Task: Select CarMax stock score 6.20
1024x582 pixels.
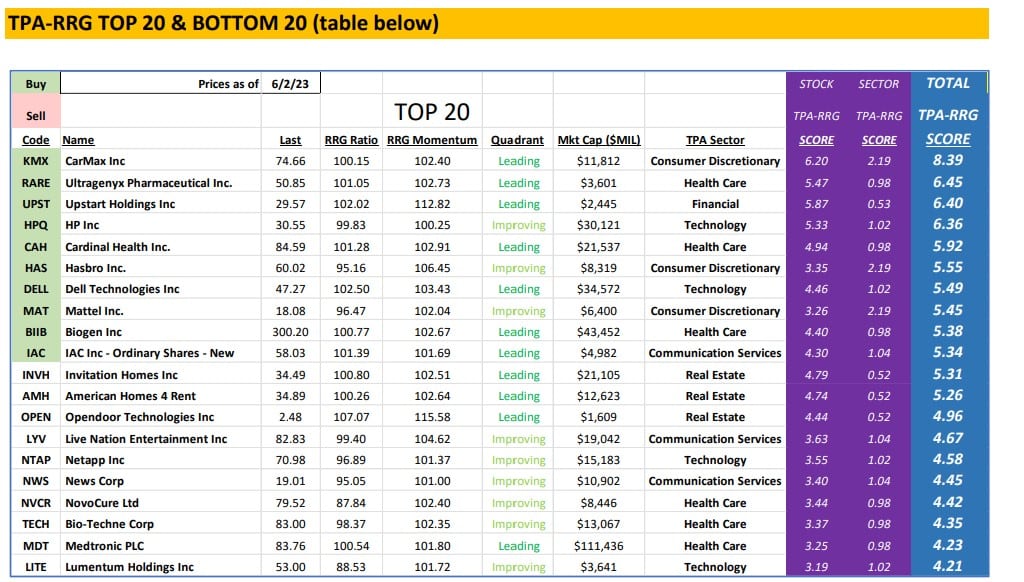Action: point(816,161)
